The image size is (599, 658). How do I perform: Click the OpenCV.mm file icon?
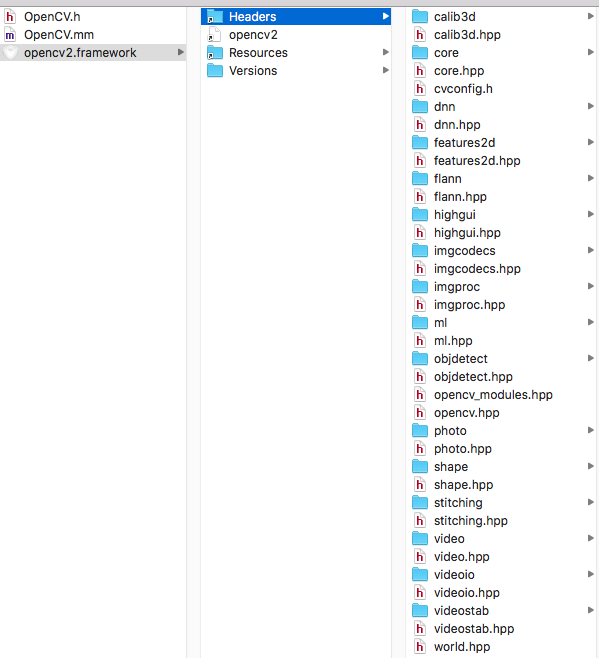10,35
